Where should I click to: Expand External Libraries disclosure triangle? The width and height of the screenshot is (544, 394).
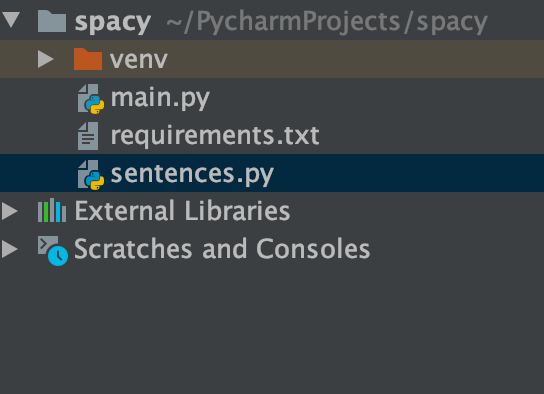9,211
